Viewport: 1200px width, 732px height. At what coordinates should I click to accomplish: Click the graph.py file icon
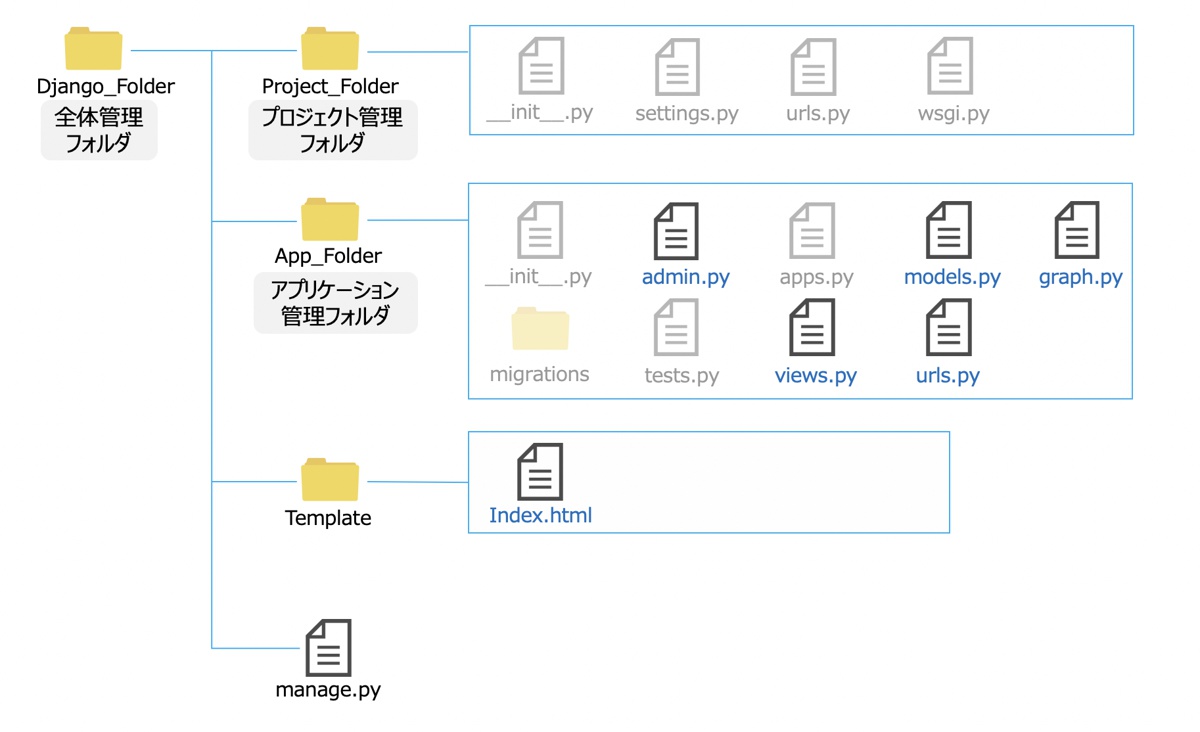pyautogui.click(x=1077, y=231)
